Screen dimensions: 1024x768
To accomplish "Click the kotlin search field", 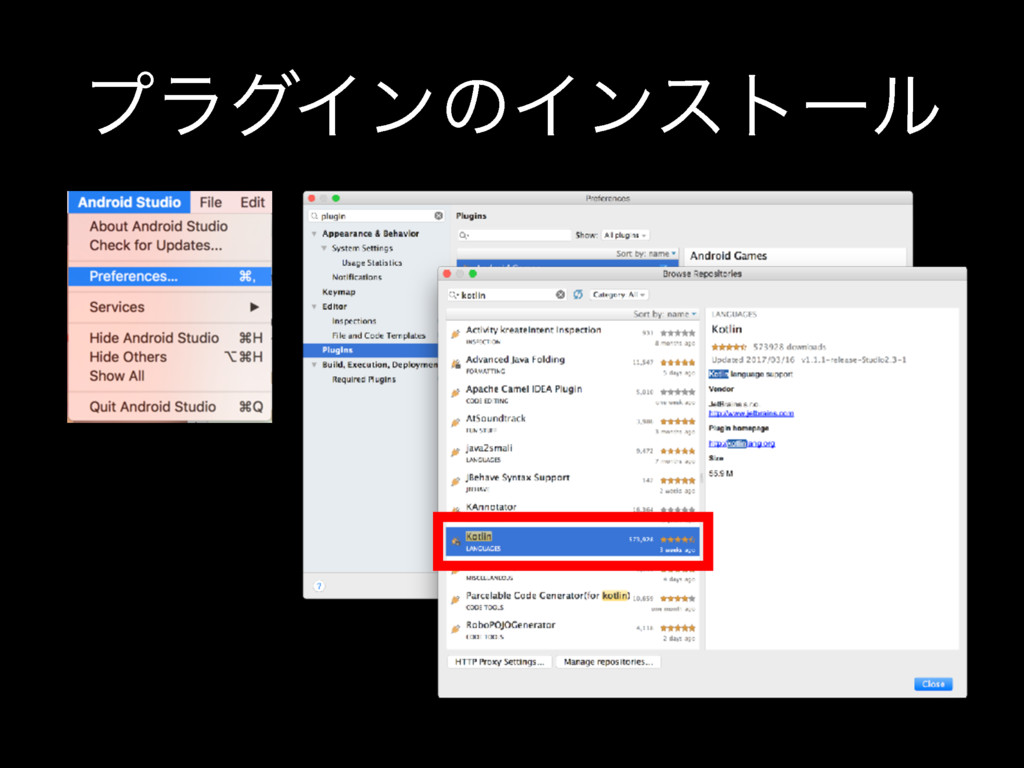I will click(x=506, y=295).
